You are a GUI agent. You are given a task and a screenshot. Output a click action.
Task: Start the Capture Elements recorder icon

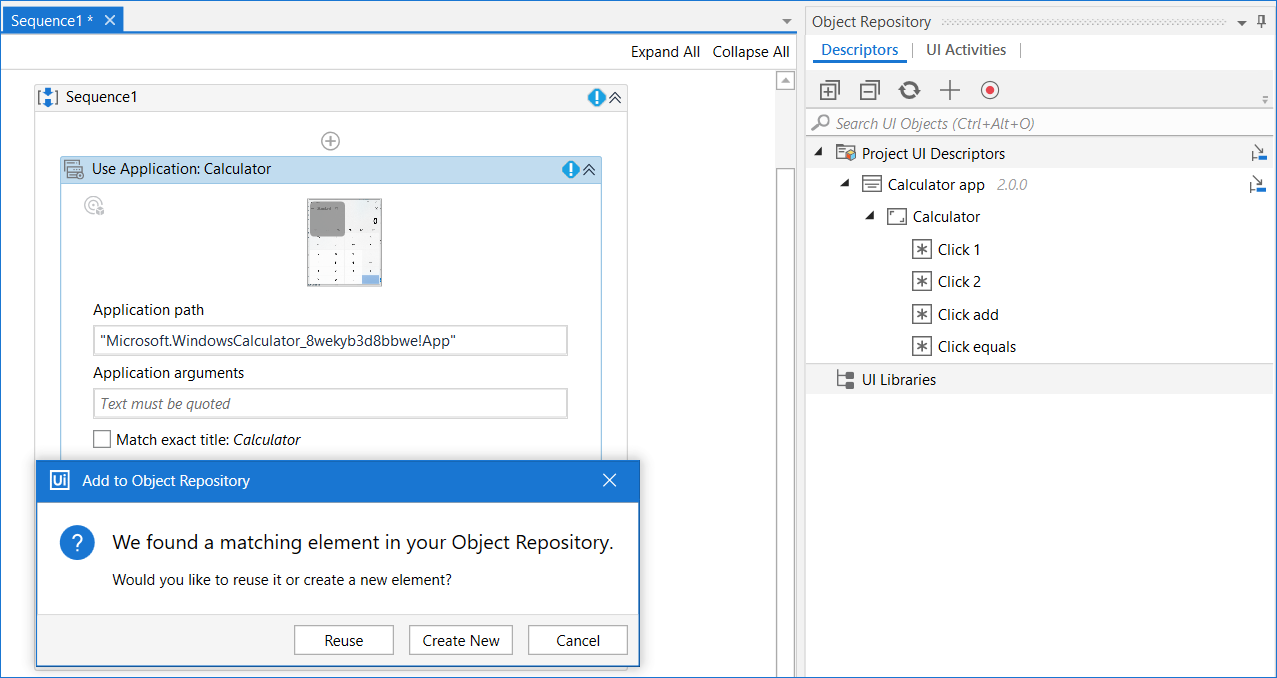point(990,91)
